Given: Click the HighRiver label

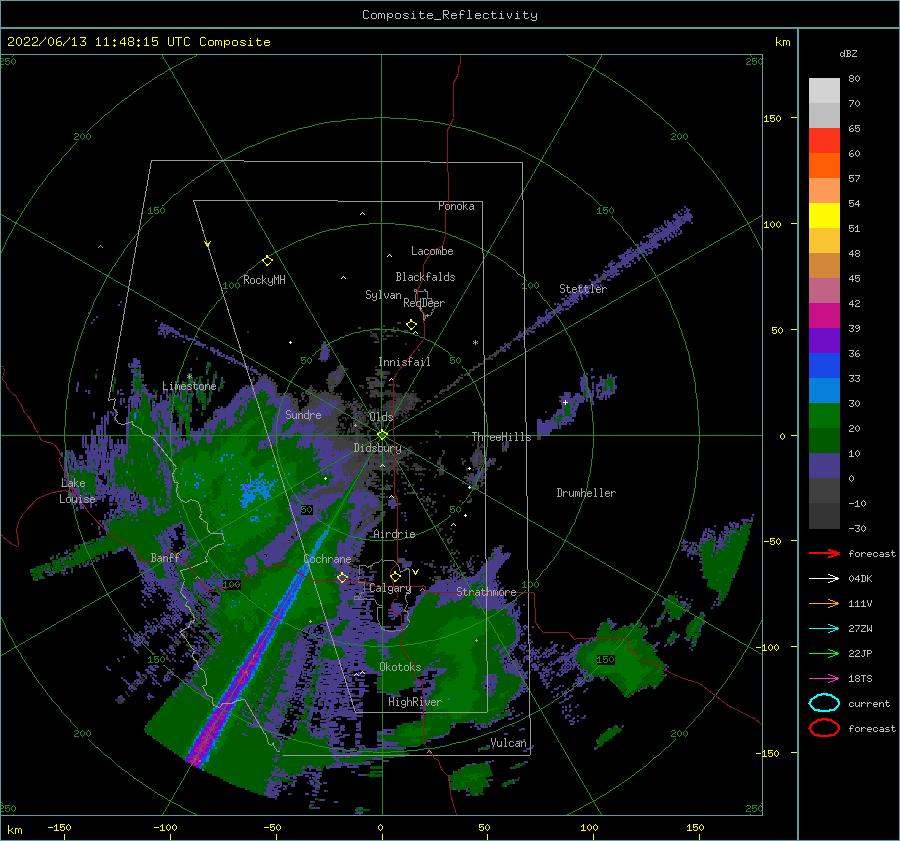Looking at the screenshot, I should [x=414, y=702].
